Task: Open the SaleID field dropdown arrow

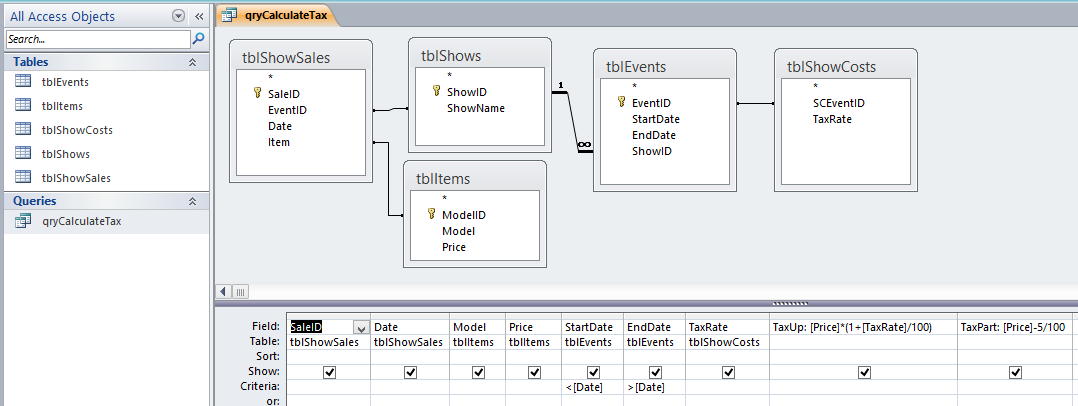Action: tap(360, 327)
